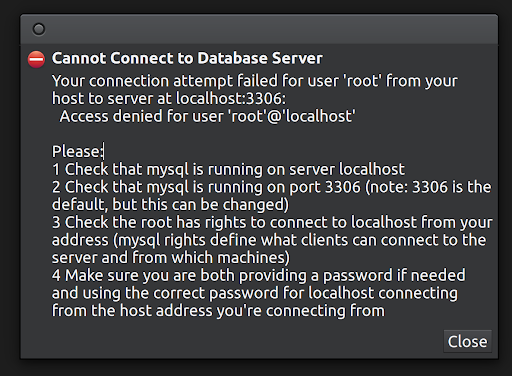Click step 2 about mysql running on port 3306
The width and height of the screenshot is (512, 376).
(272, 187)
